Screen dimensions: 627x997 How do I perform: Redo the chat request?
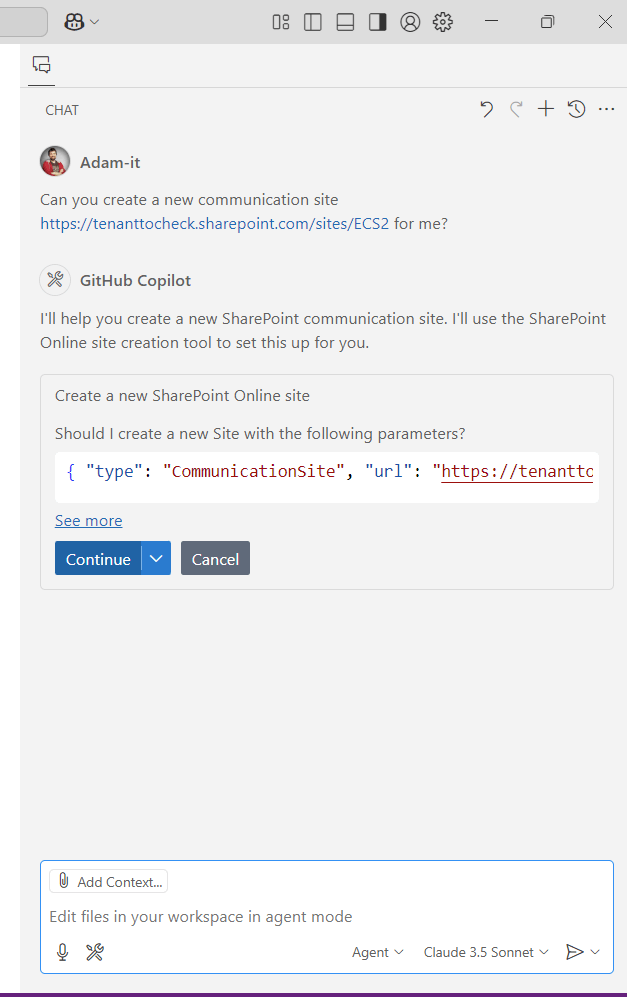coord(515,109)
